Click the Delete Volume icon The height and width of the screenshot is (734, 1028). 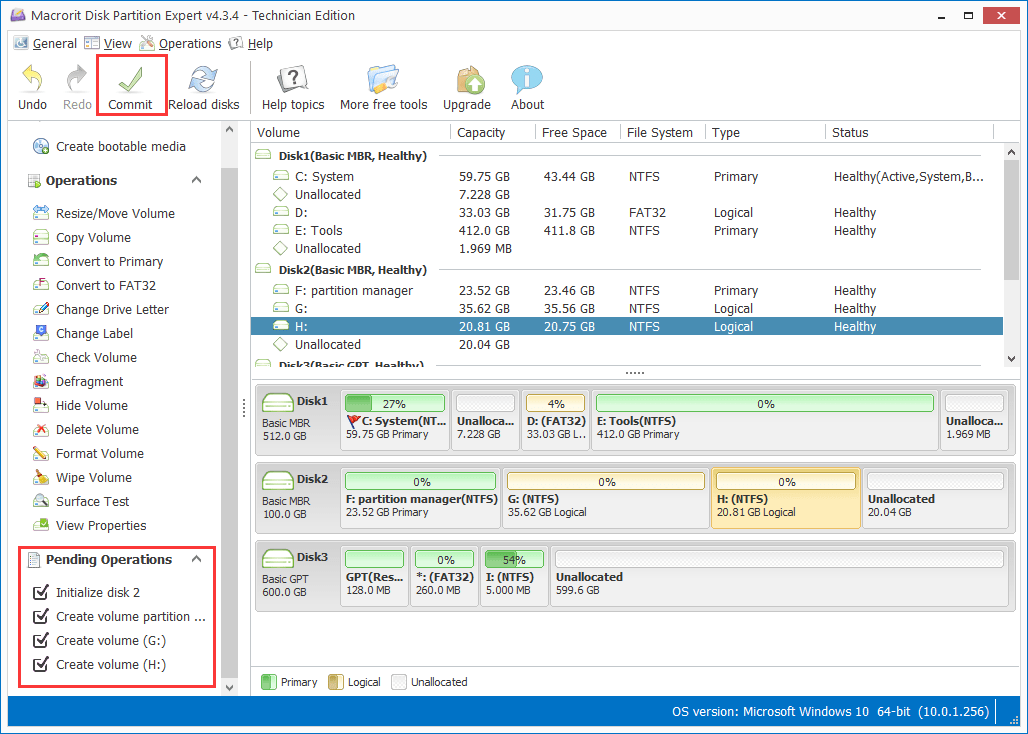pos(41,429)
